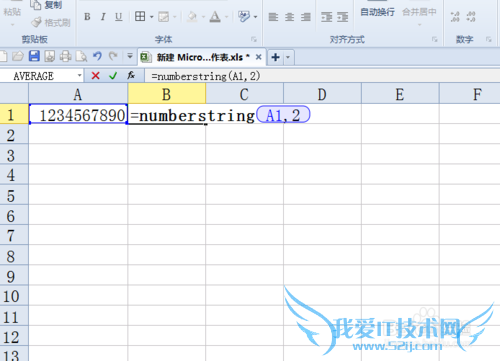Open 字体 group dialog launcher
This screenshot has width=500, height=361.
254,39
